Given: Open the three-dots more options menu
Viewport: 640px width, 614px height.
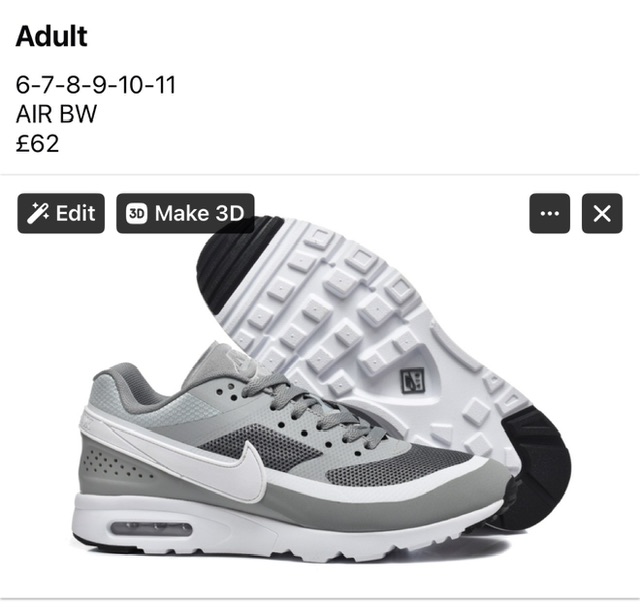Looking at the screenshot, I should pyautogui.click(x=549, y=213).
